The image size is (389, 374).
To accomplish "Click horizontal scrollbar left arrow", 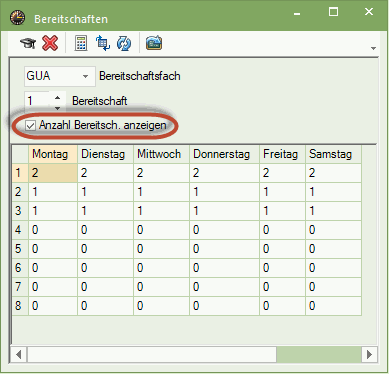I will click(x=19, y=354).
